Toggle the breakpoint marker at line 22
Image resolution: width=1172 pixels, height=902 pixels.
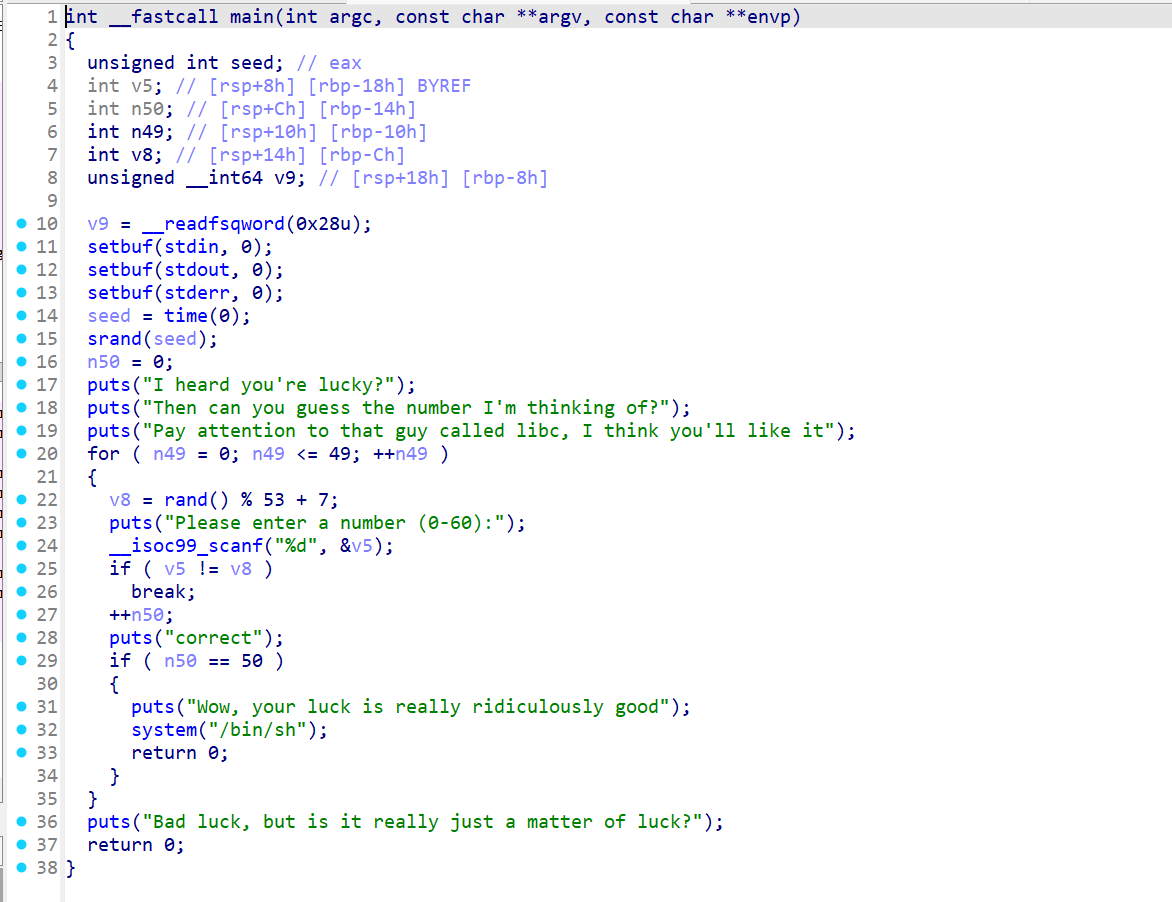pos(22,500)
